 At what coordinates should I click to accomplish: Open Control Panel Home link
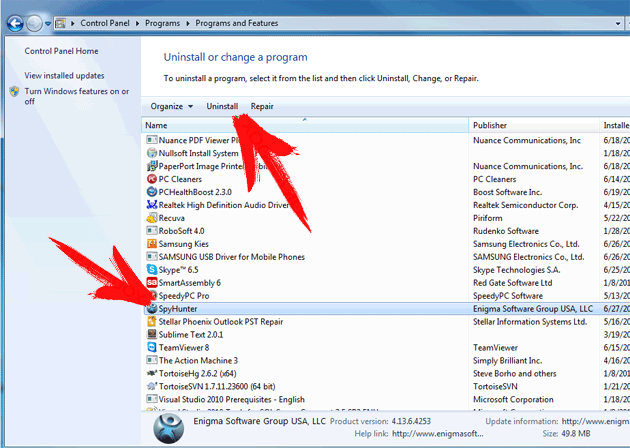click(61, 51)
